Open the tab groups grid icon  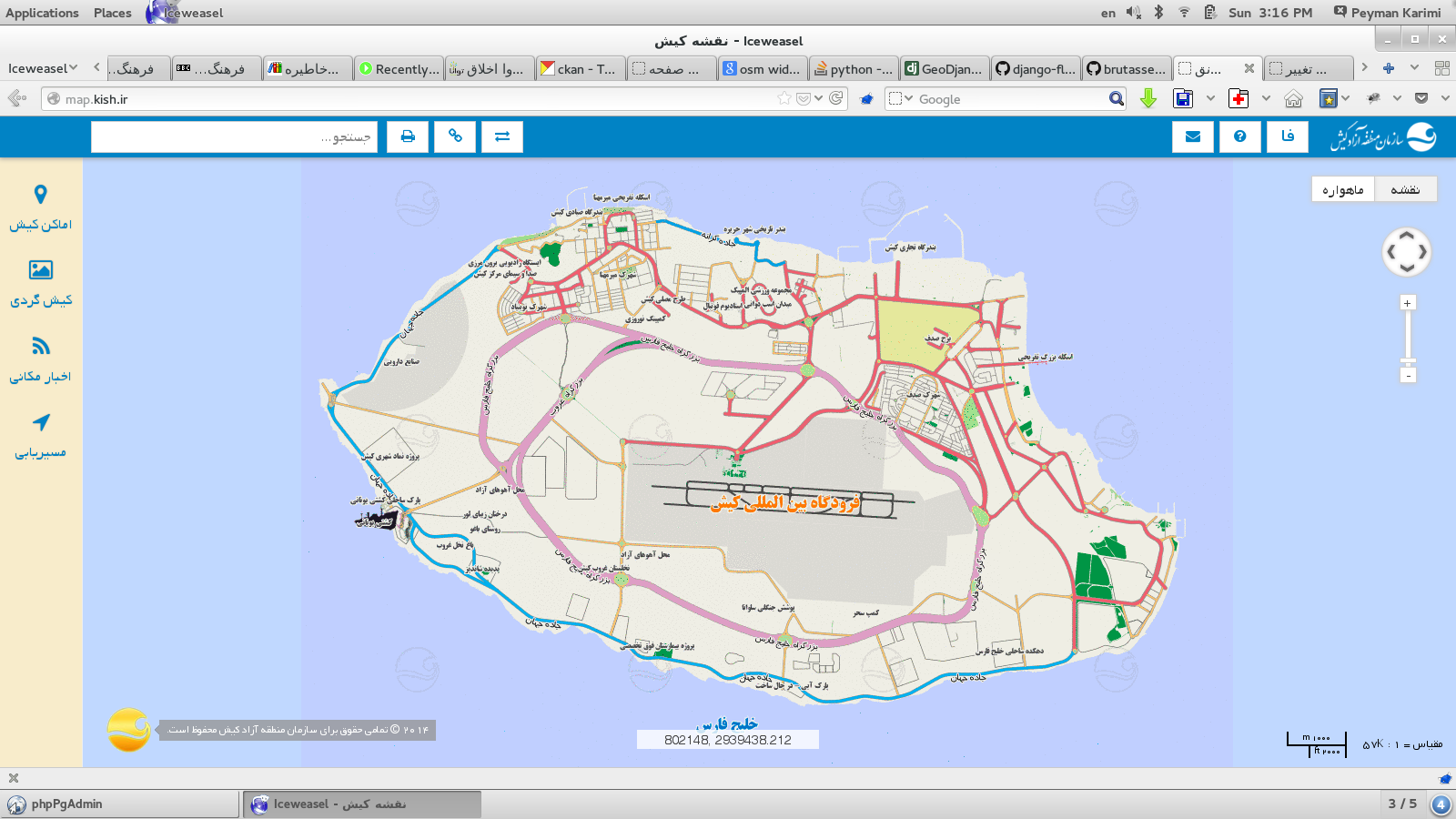pos(1441,68)
